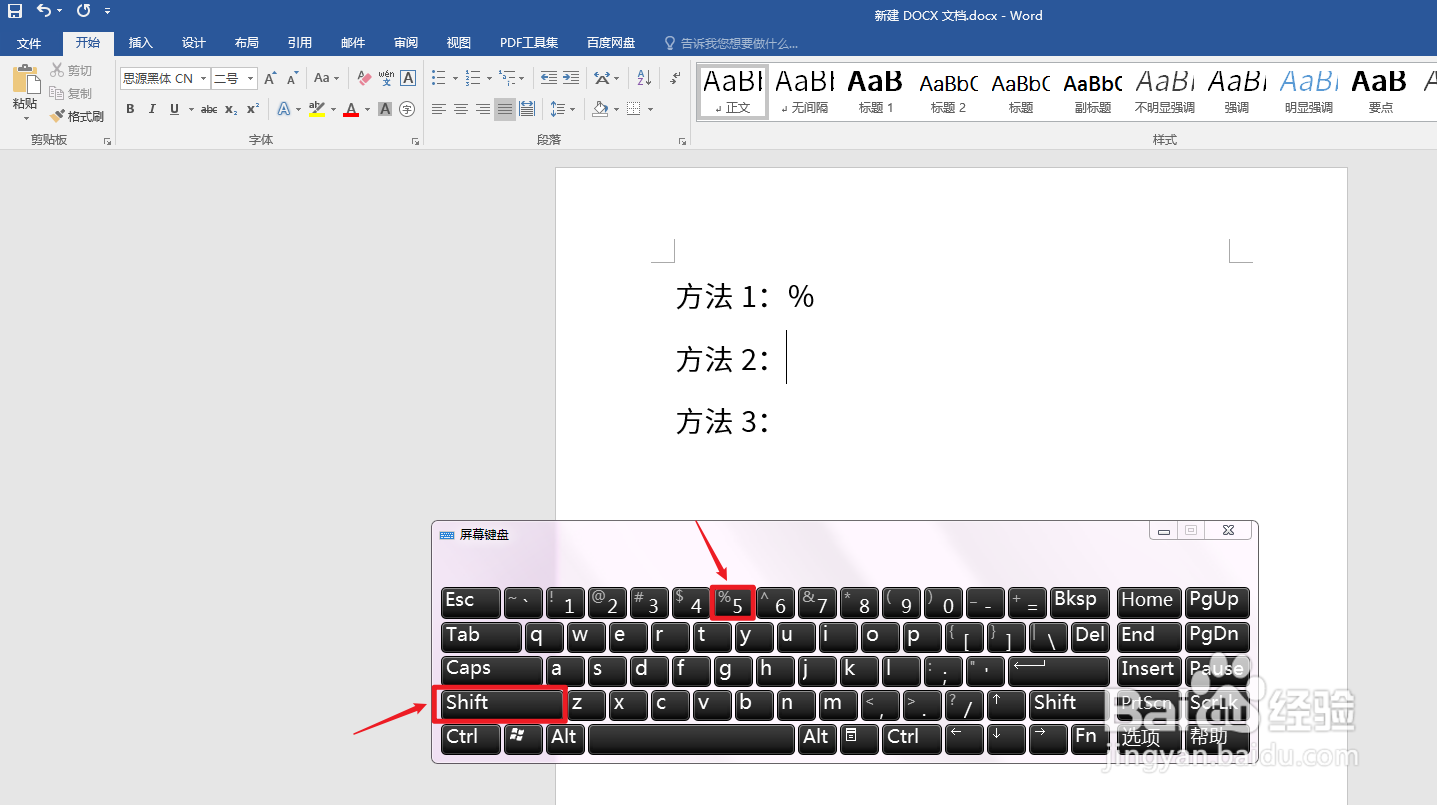Open the font name dropdown (思源黑体 CN)
This screenshot has width=1437, height=805.
(x=203, y=78)
